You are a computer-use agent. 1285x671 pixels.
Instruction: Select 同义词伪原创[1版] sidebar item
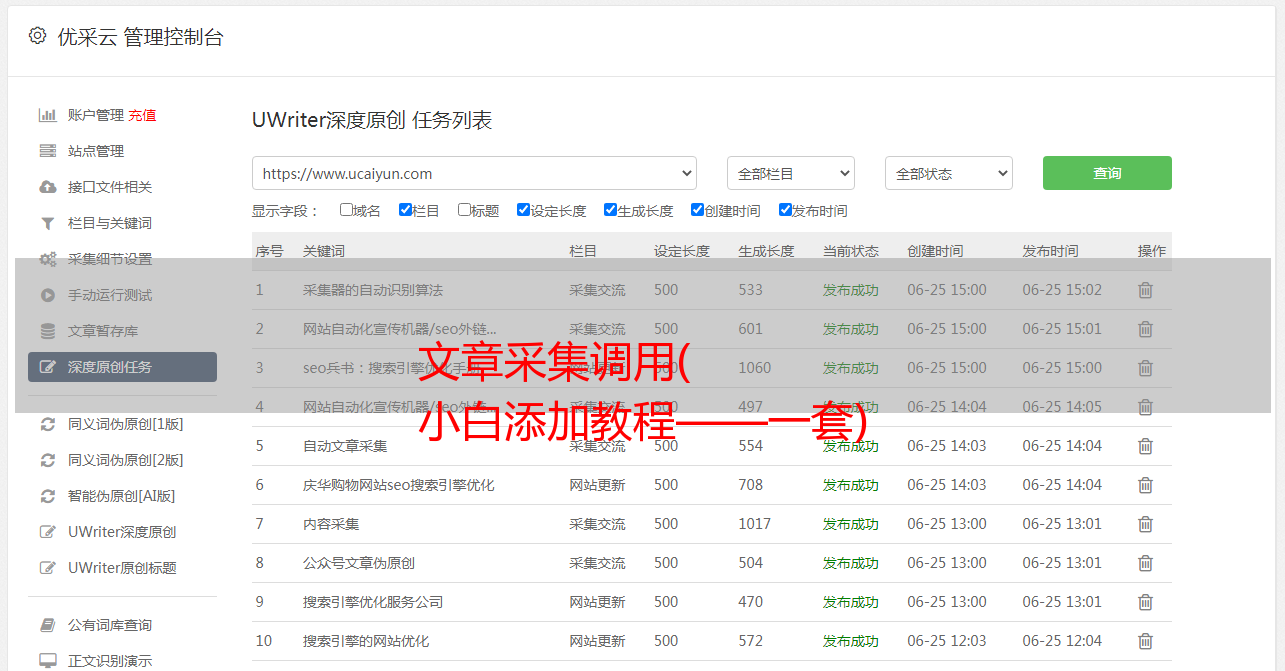point(125,424)
